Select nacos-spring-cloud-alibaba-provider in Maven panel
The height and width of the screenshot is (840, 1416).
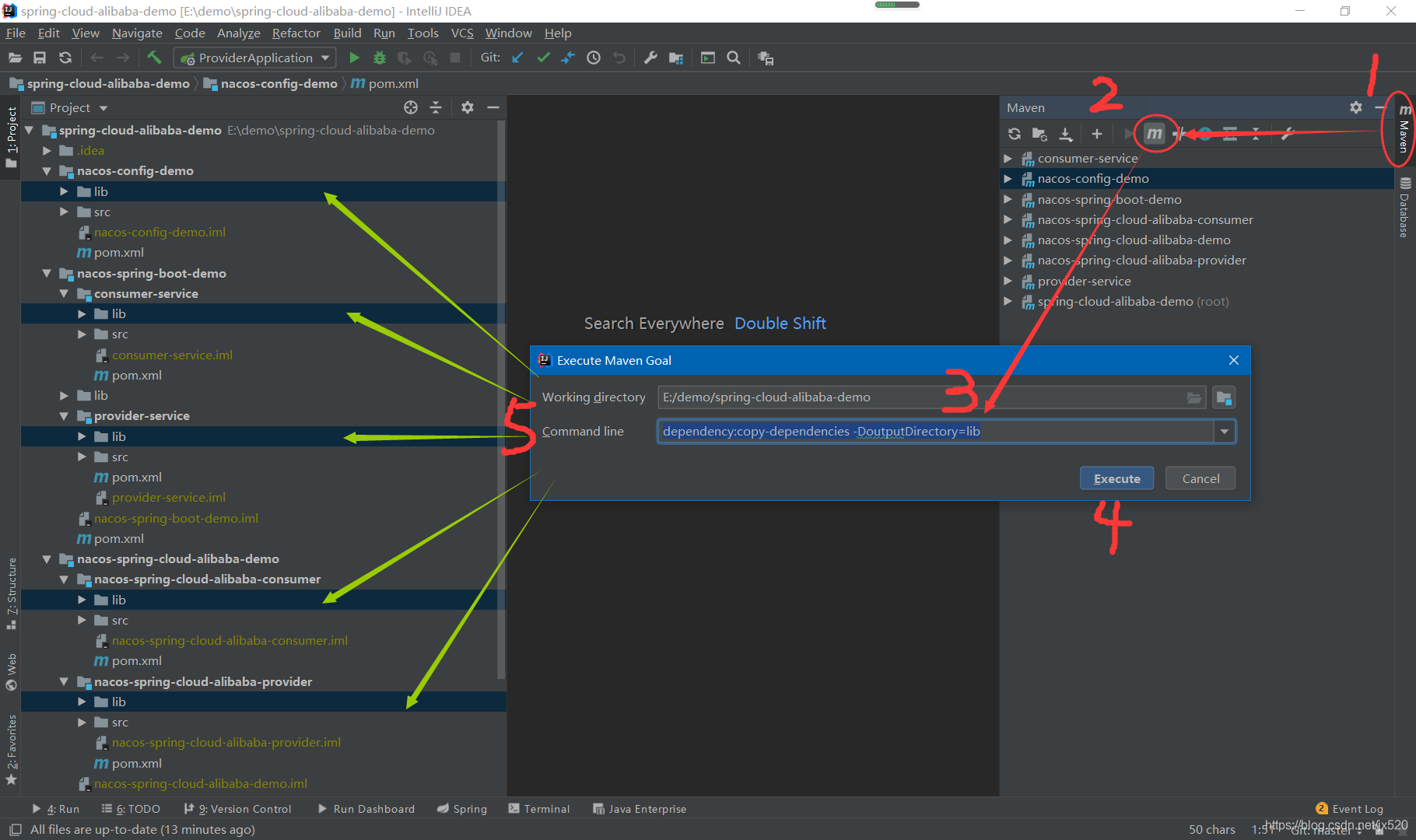1141,261
